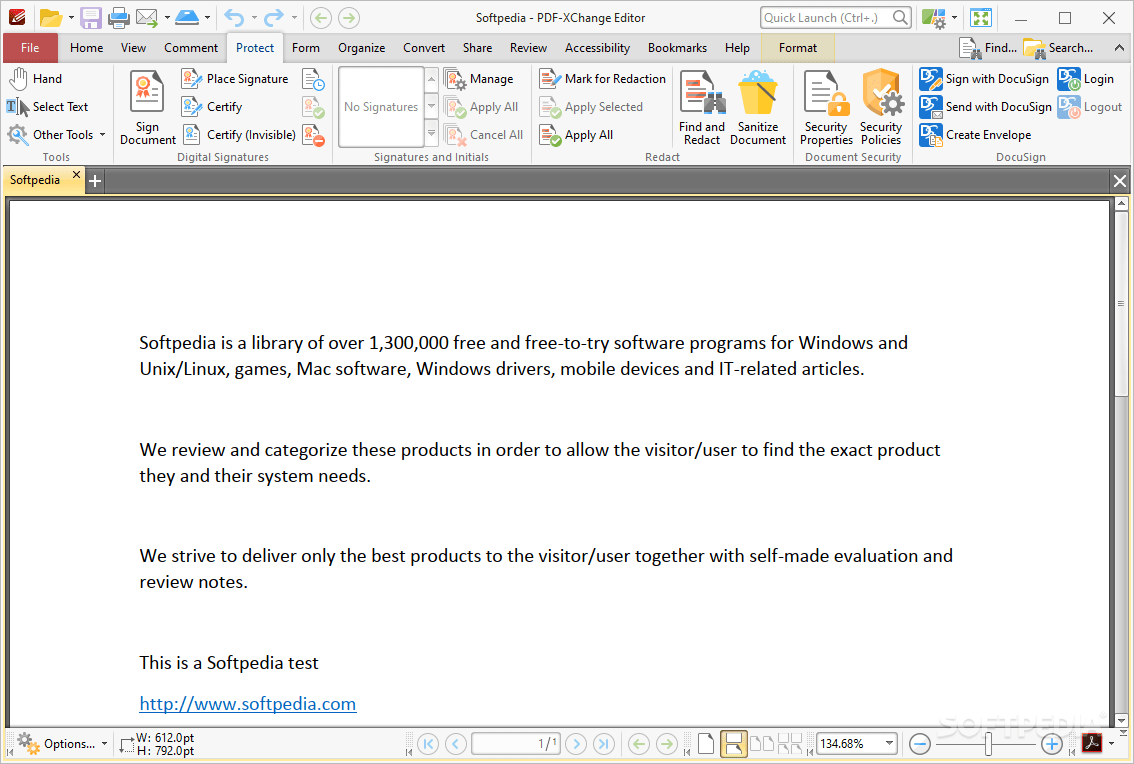Switch to the Organize tab
This screenshot has width=1134, height=764.
[x=362, y=48]
